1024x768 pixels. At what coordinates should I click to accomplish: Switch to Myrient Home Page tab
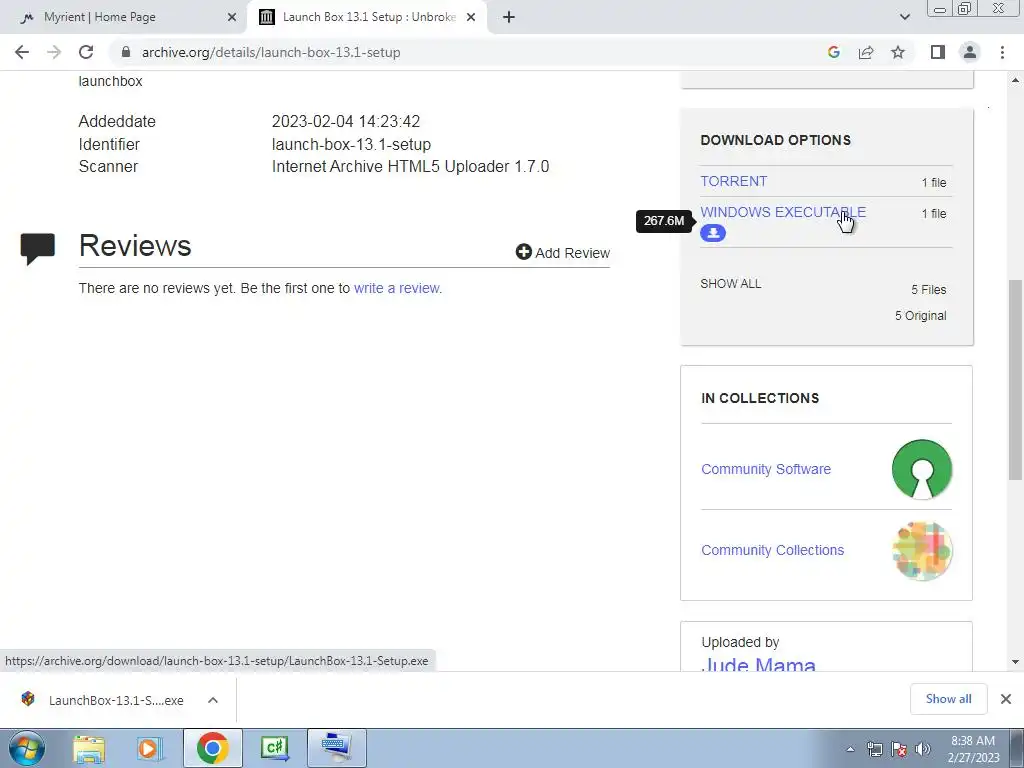[x=99, y=17]
